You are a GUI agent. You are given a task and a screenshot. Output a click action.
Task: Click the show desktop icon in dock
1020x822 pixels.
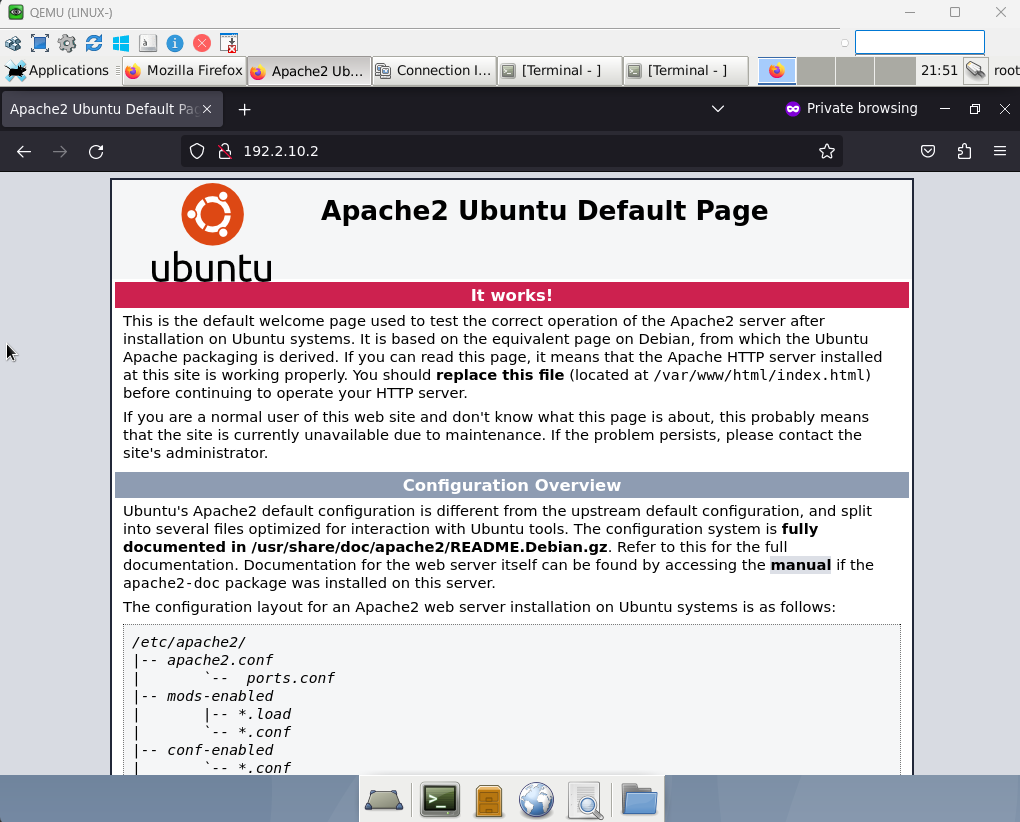384,799
